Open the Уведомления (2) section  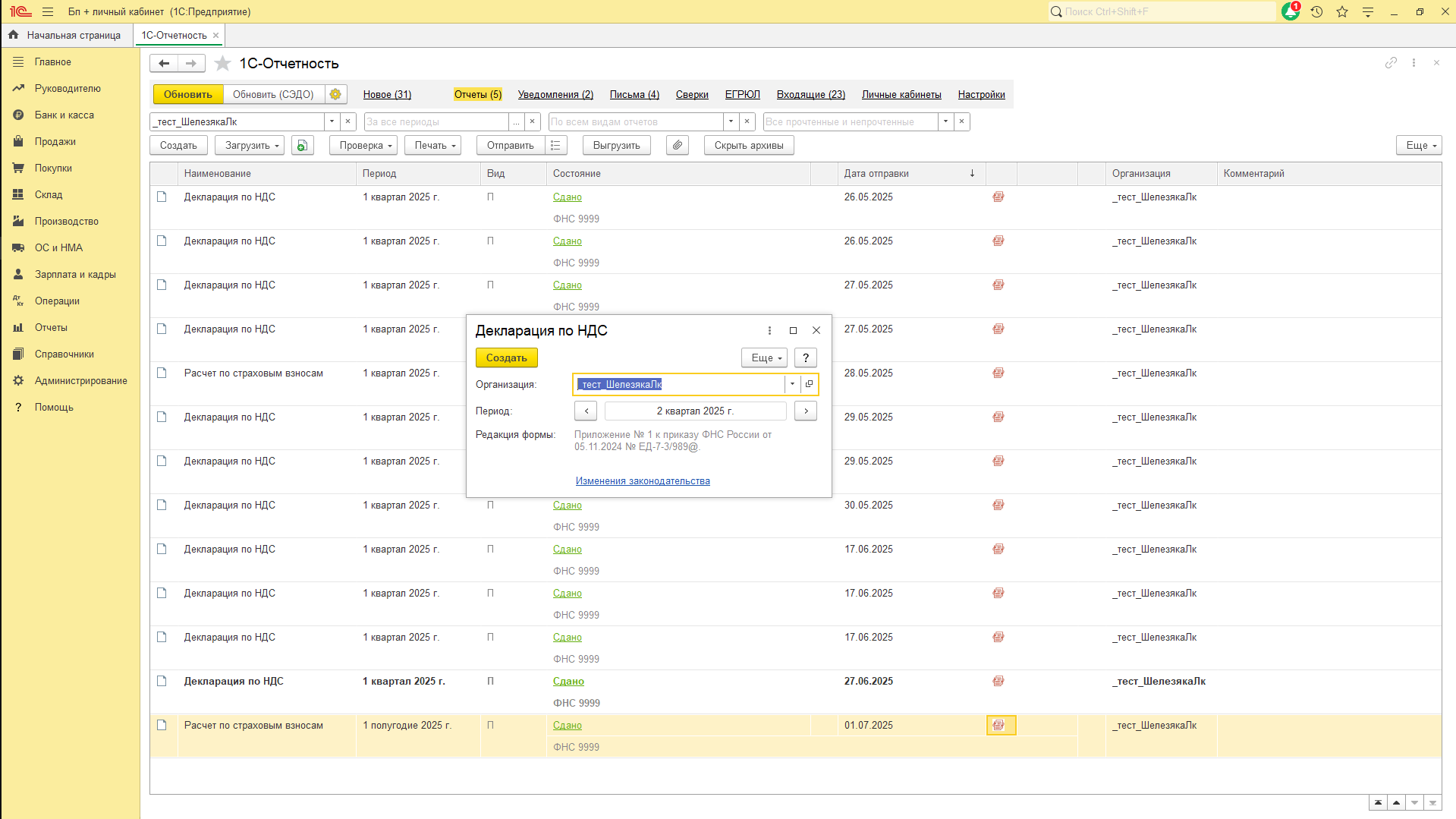point(555,94)
